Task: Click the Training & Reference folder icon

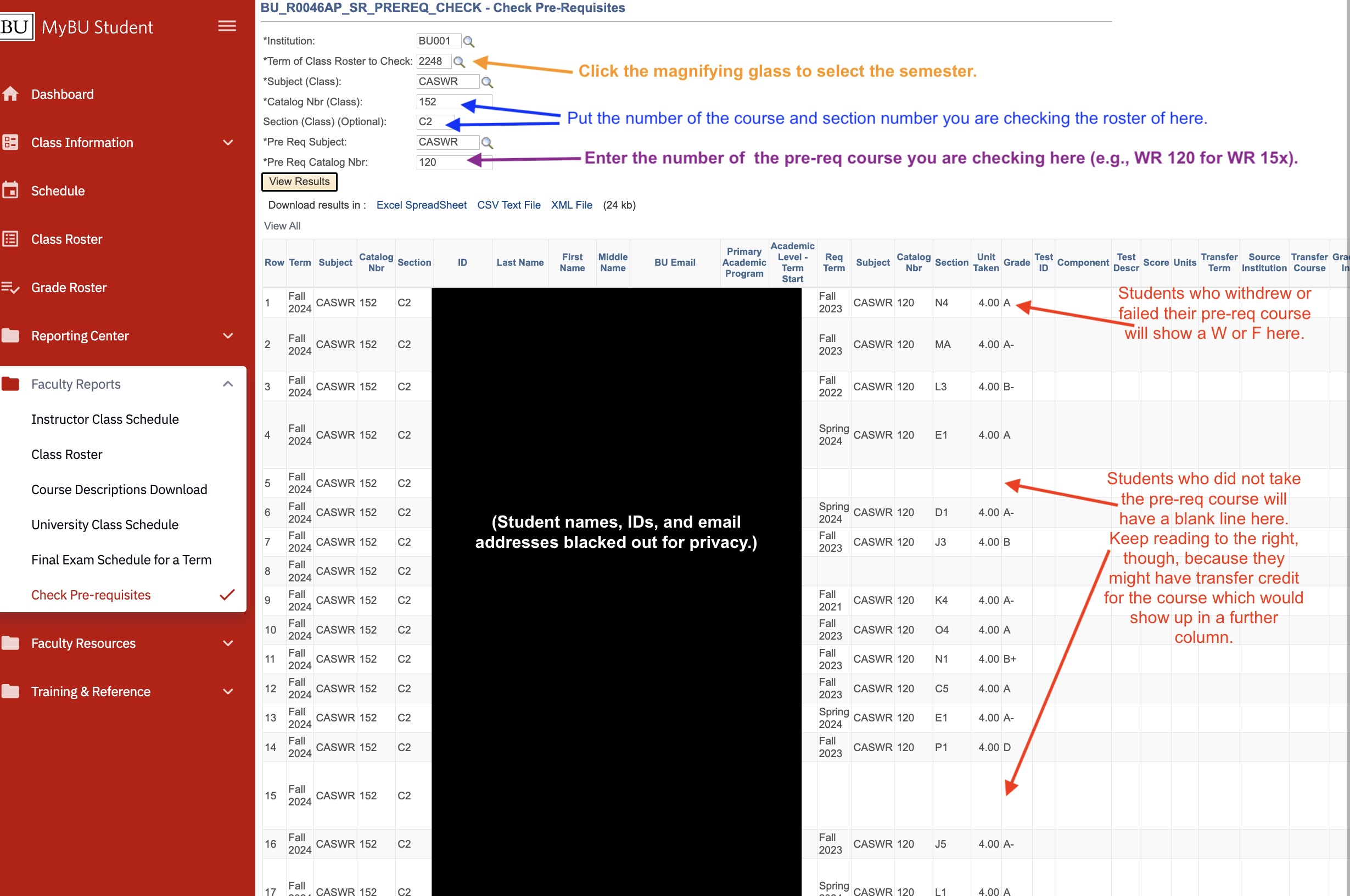Action: pyautogui.click(x=10, y=691)
